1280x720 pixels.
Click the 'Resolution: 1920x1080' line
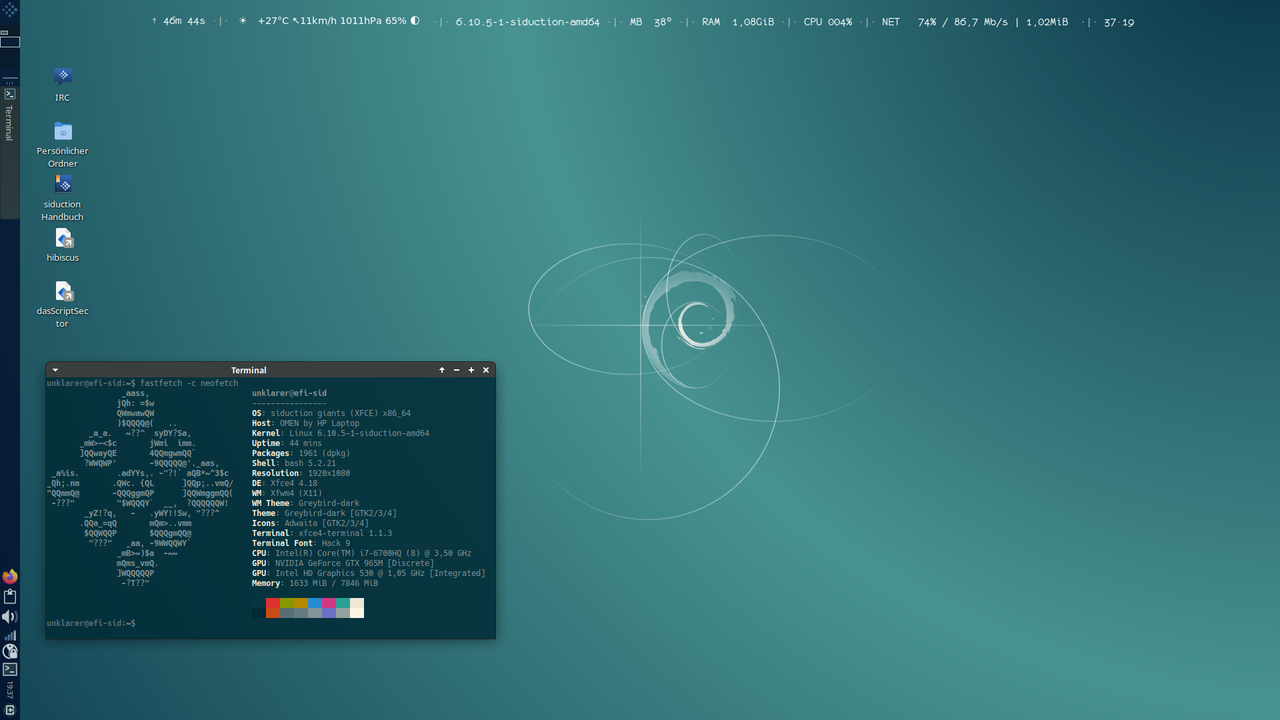tap(301, 473)
